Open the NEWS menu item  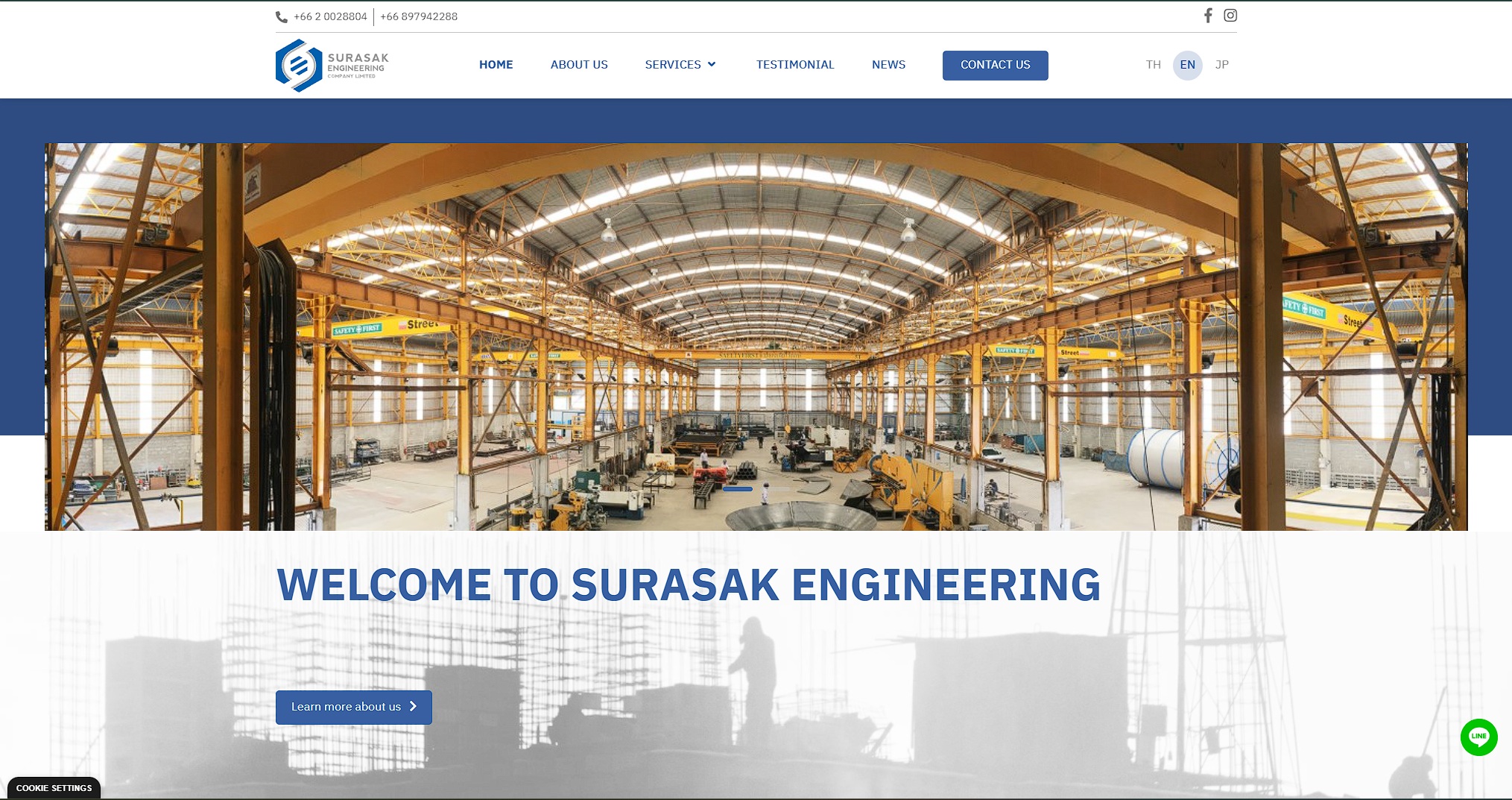point(888,65)
